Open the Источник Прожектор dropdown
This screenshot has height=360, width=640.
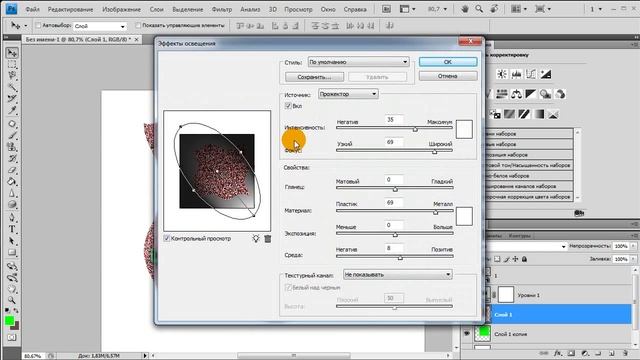click(348, 94)
